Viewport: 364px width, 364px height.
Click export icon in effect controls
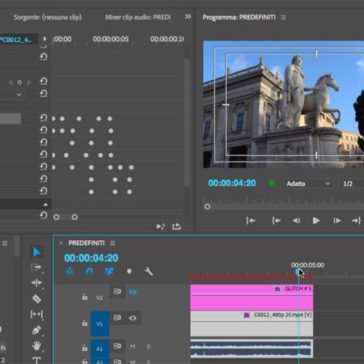(177, 227)
